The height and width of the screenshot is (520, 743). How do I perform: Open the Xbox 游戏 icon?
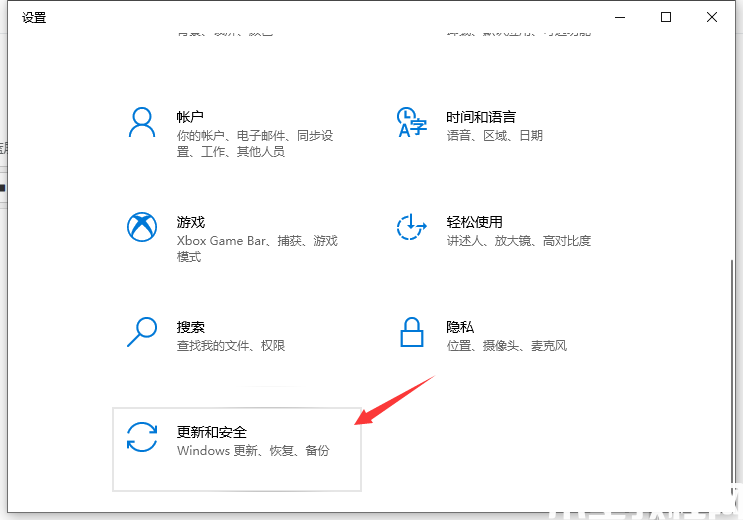coord(142,227)
